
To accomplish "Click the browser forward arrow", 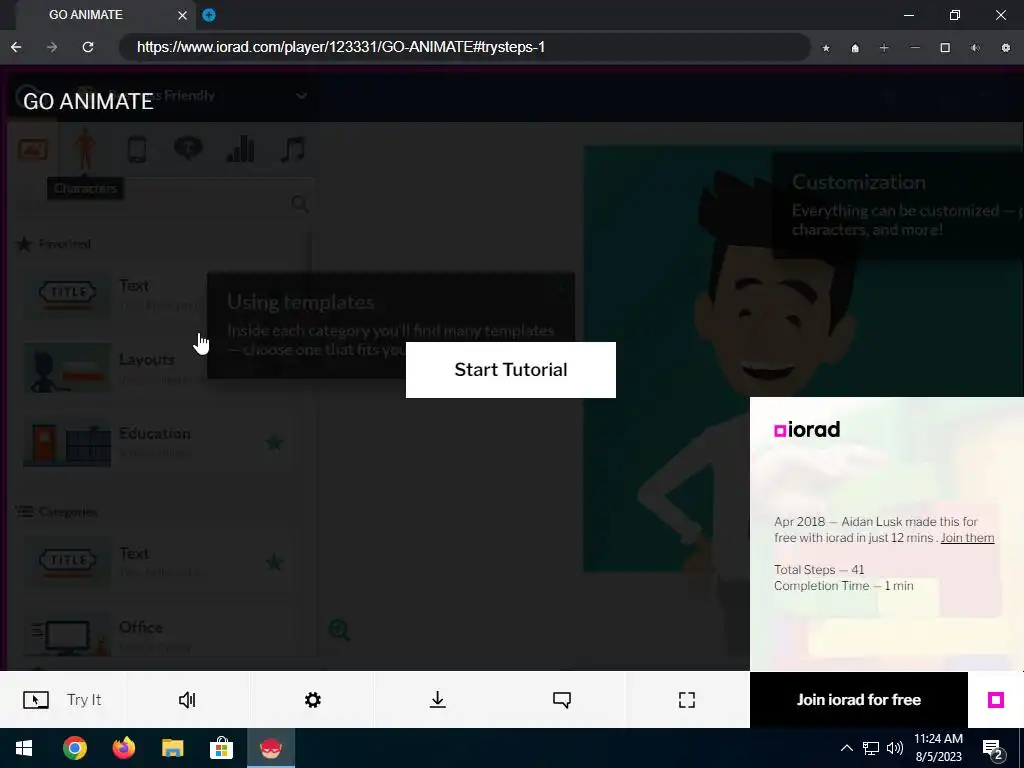I will point(52,47).
